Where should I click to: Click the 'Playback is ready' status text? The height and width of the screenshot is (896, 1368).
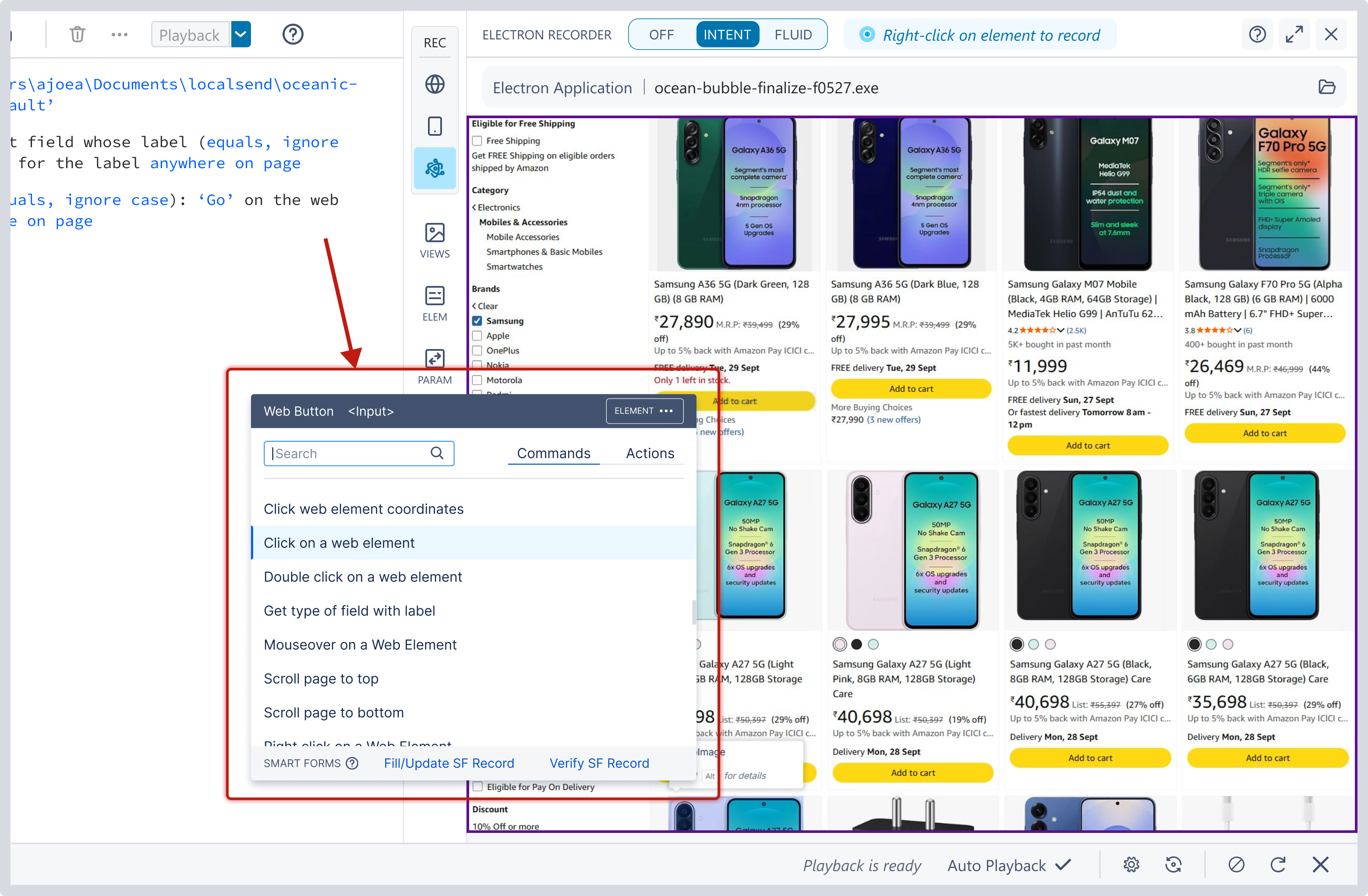tap(862, 865)
